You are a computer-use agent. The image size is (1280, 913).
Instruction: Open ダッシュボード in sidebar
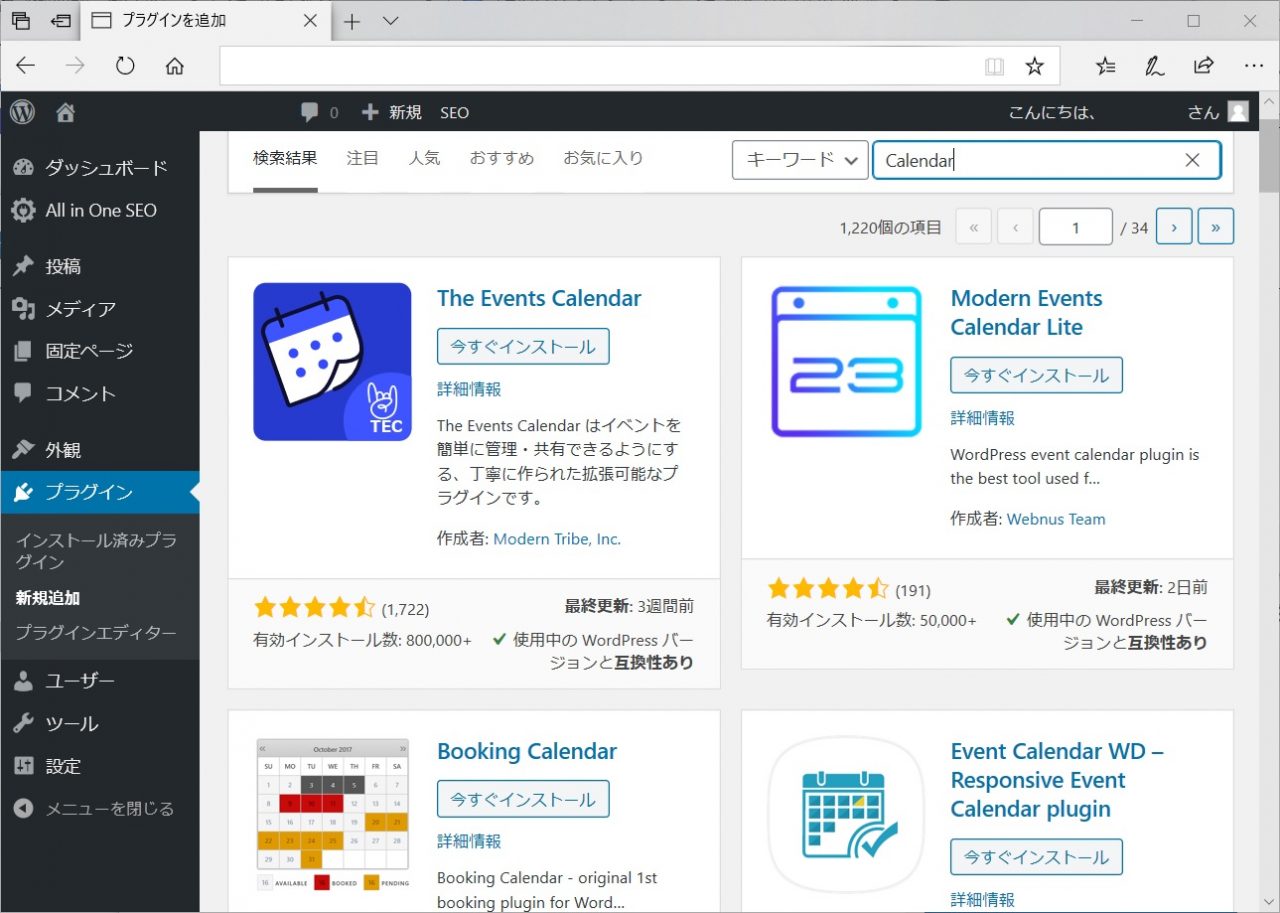pos(100,168)
